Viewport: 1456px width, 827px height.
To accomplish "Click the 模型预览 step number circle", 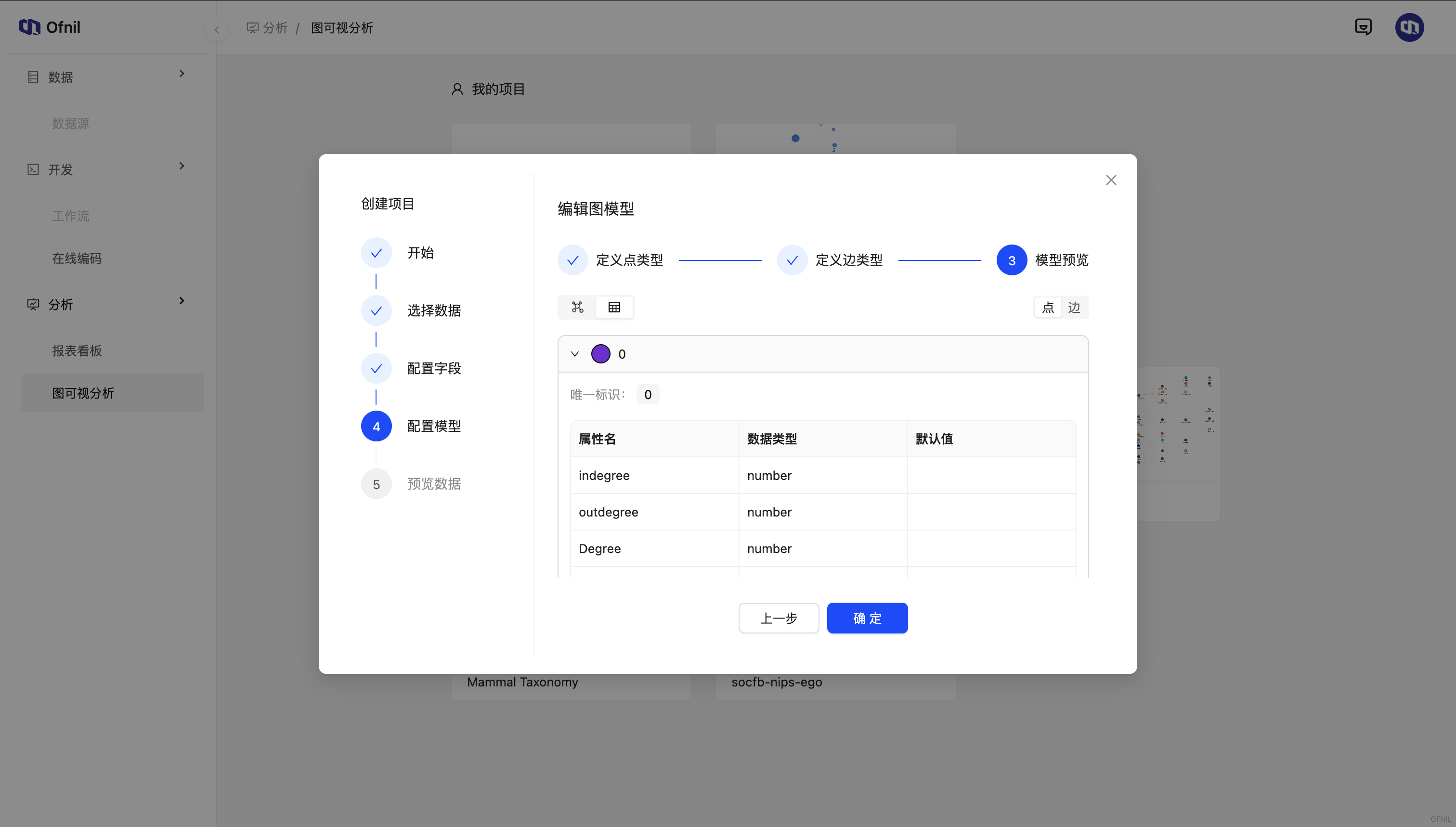I will pos(1011,260).
